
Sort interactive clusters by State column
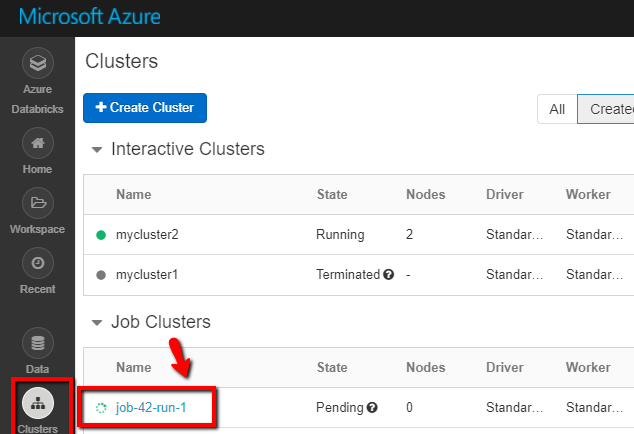(332, 194)
